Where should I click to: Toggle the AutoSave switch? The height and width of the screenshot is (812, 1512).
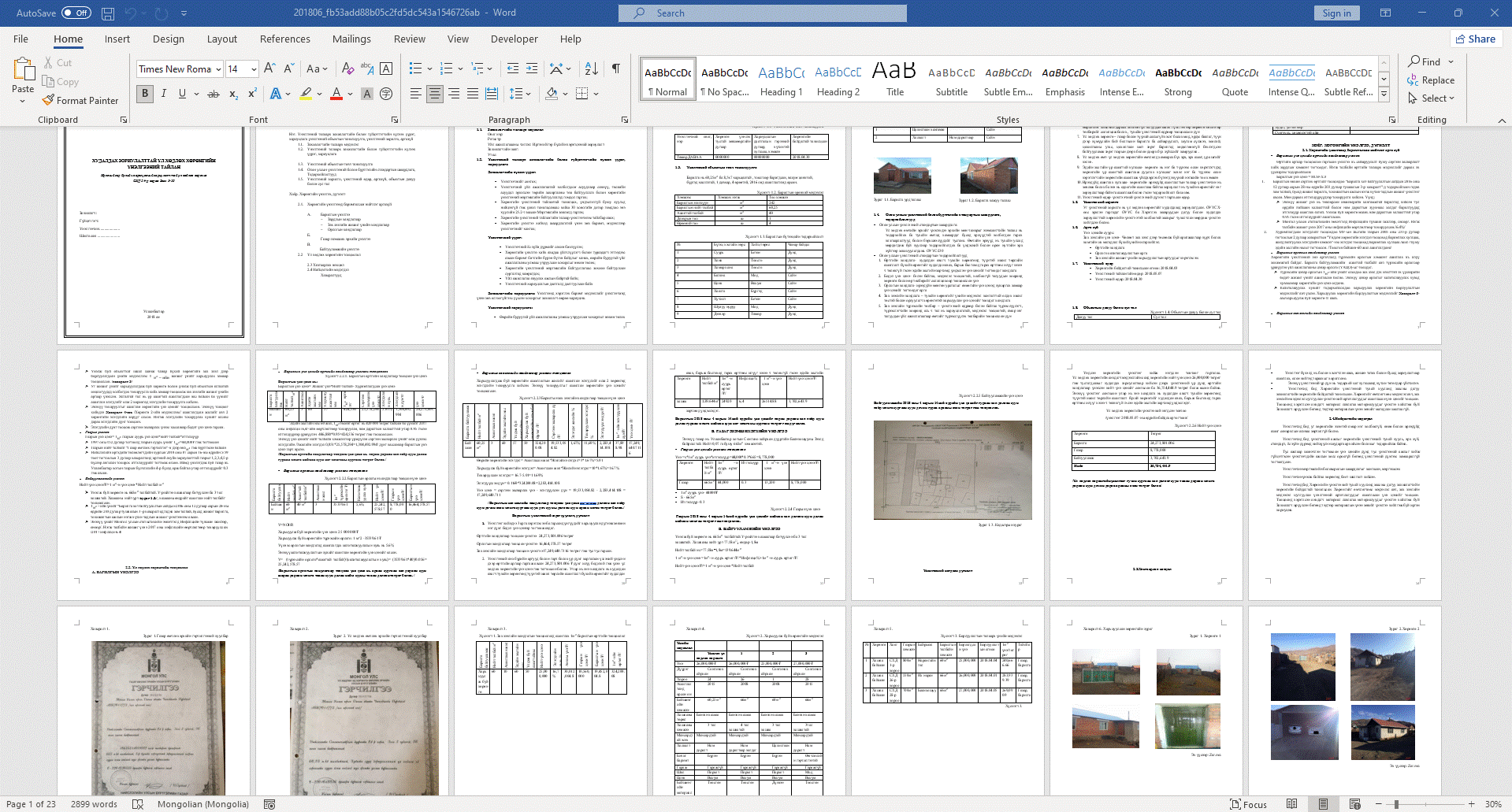click(x=76, y=13)
